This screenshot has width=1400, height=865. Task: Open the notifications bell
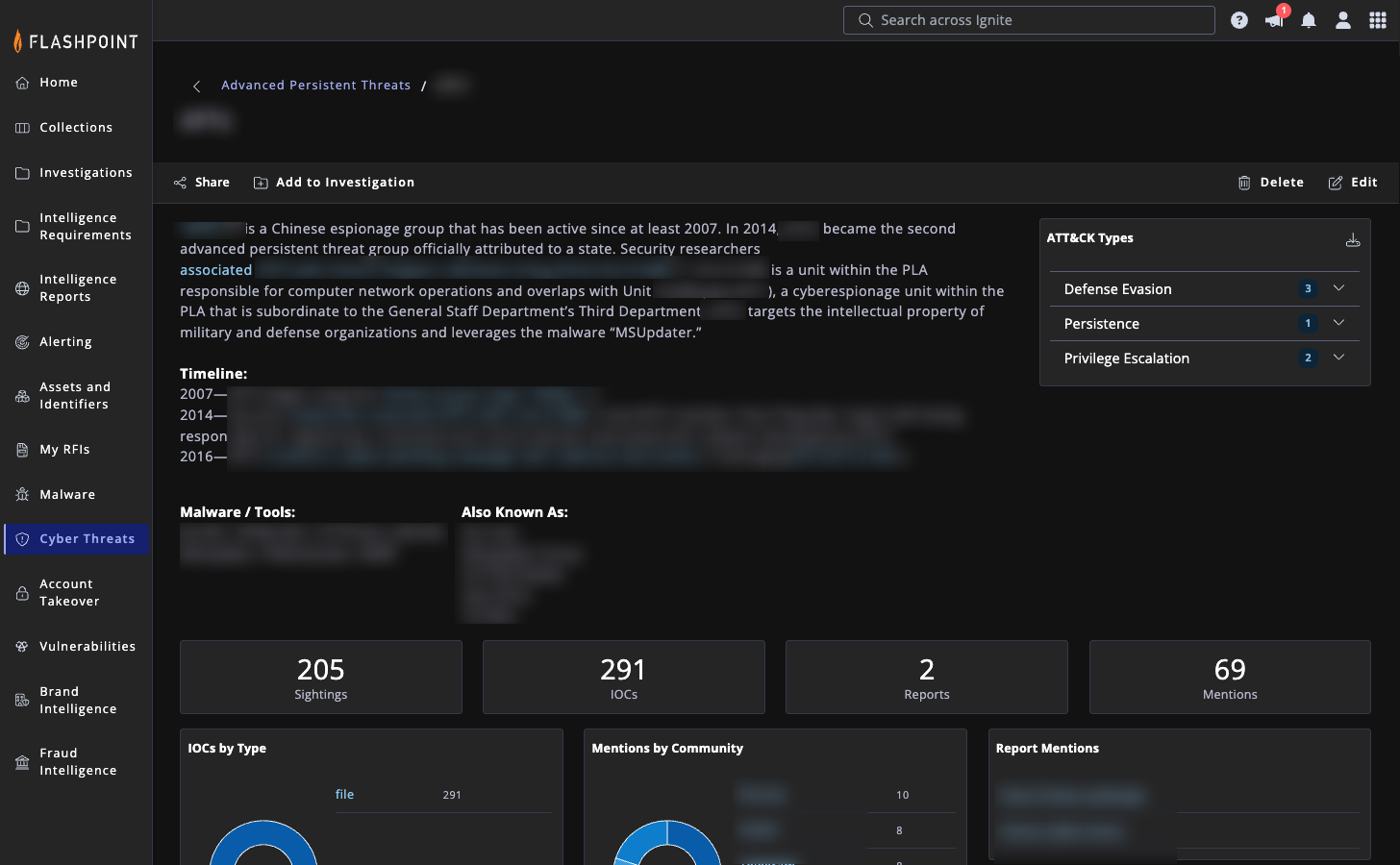pos(1309,20)
